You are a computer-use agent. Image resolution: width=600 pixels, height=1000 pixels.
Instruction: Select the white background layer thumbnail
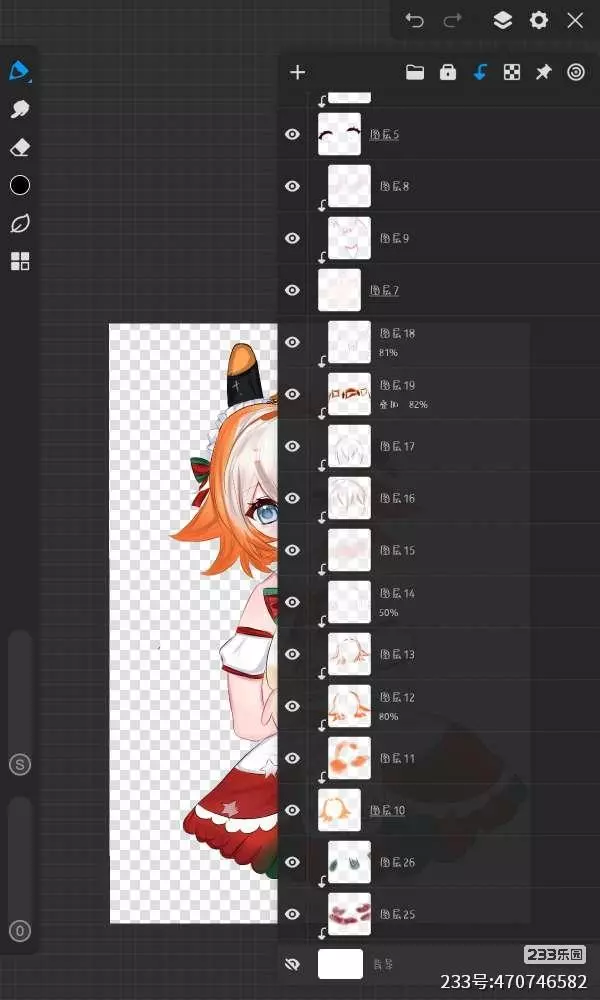[340, 964]
